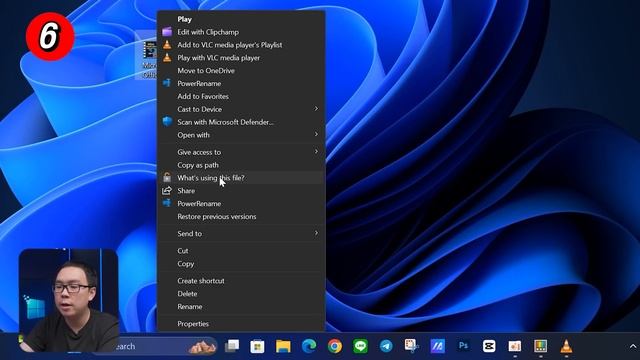Open Microsoft Store from the taskbar

pyautogui.click(x=257, y=346)
